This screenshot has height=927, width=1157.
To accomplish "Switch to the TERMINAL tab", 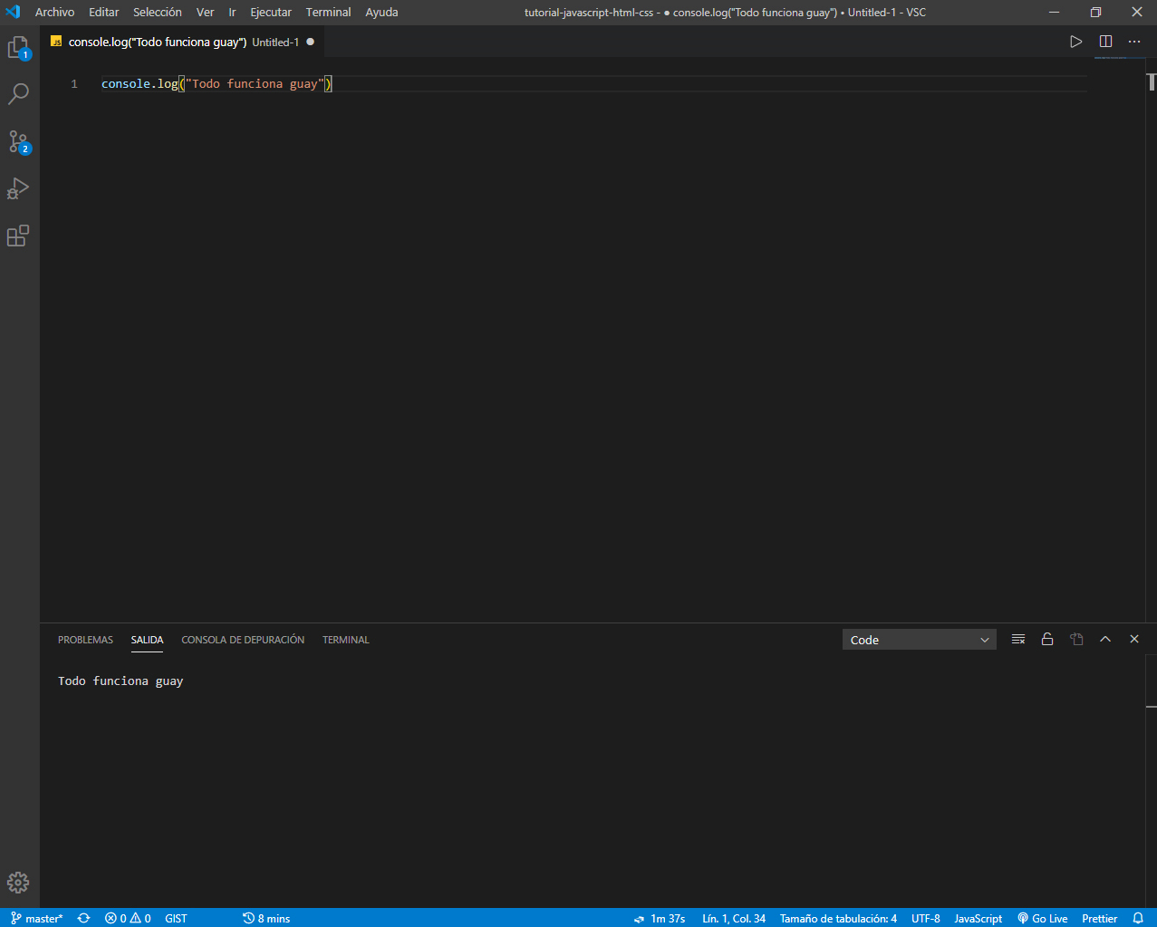I will 345,640.
